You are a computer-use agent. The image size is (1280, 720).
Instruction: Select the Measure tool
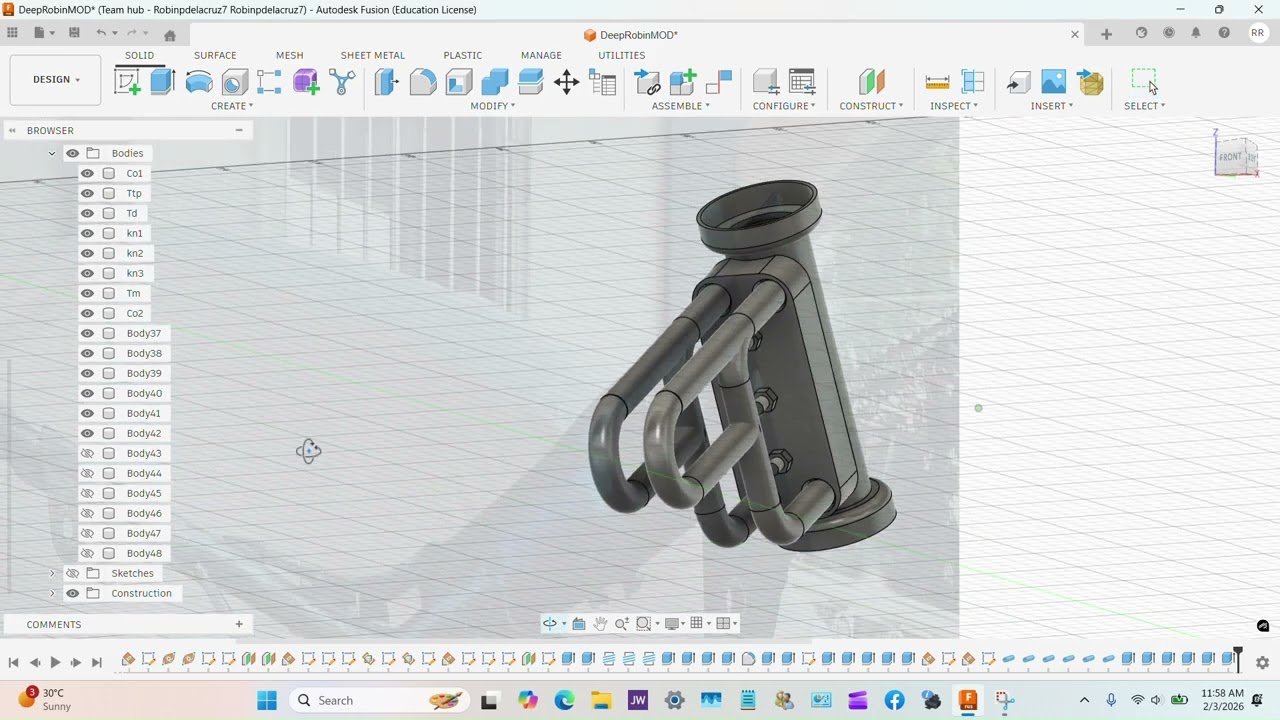937,82
